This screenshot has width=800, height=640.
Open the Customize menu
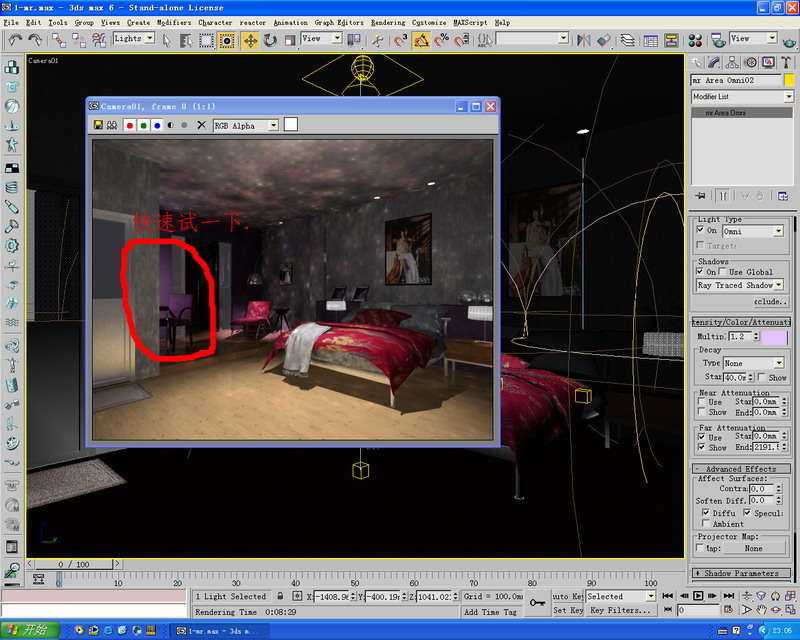[429, 22]
